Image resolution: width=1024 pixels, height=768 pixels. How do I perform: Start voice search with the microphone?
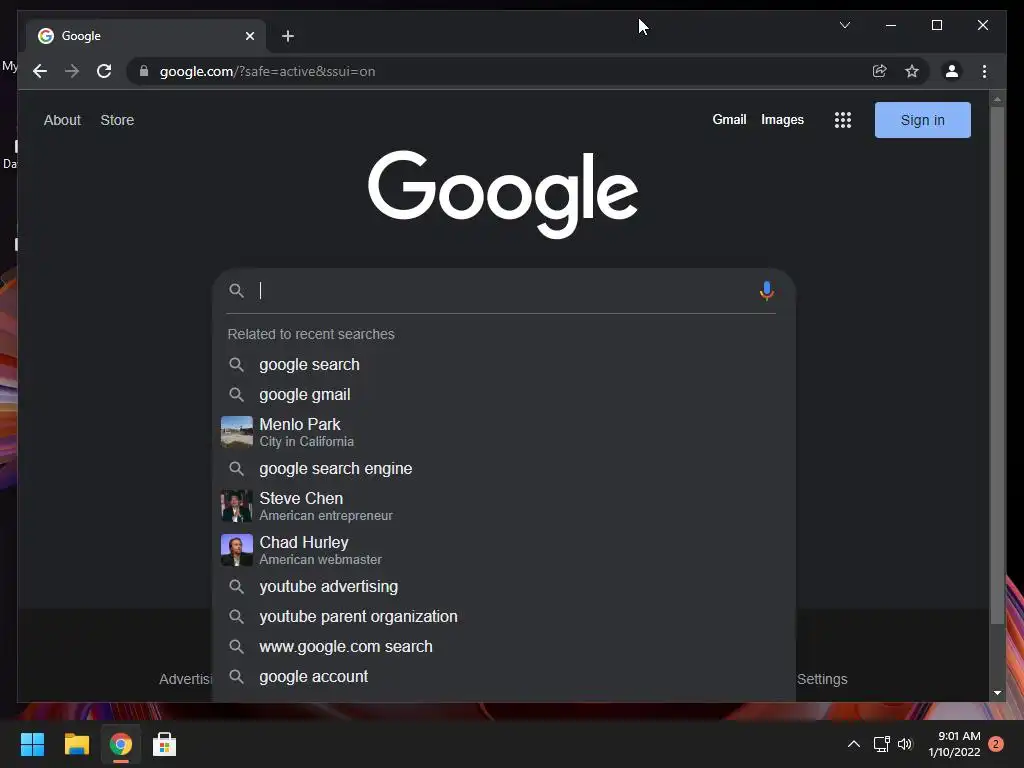[x=766, y=291]
